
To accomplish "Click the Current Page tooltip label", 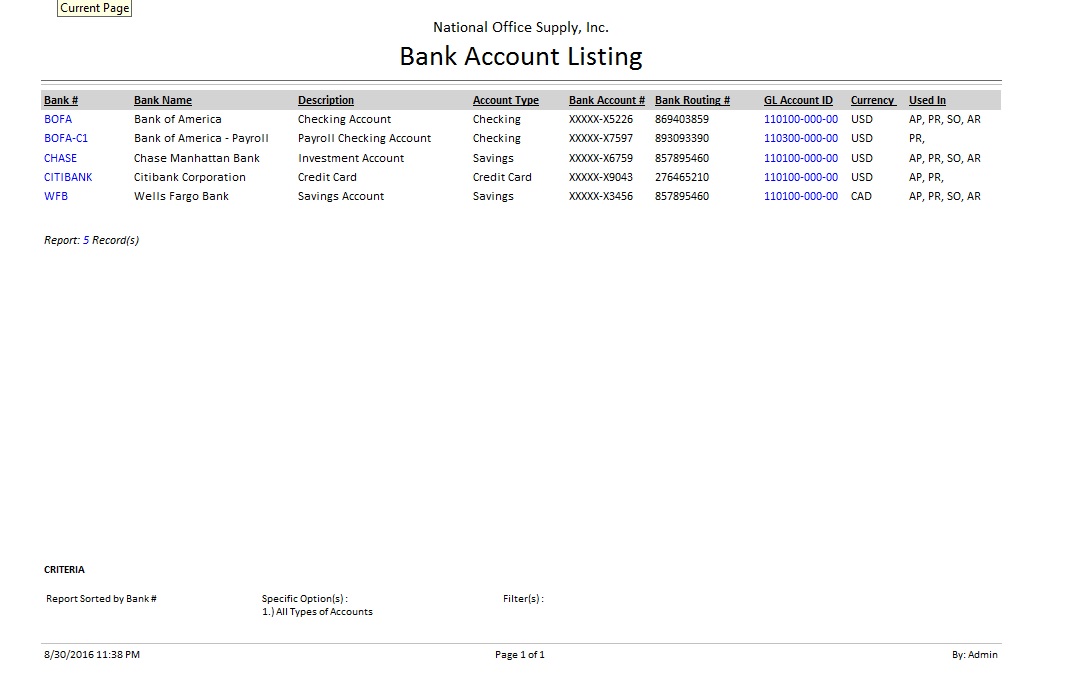I will (95, 8).
